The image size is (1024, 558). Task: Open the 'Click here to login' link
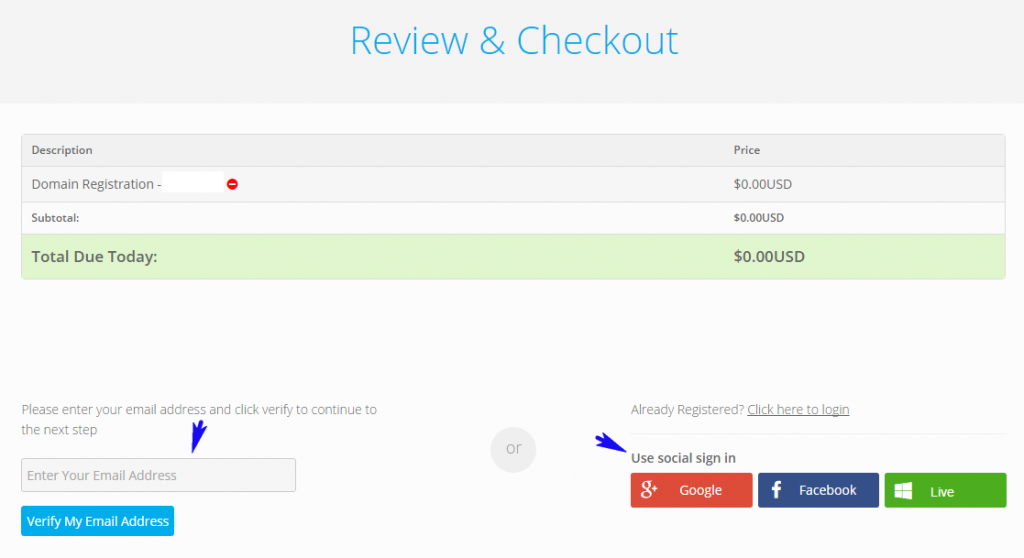(x=798, y=409)
